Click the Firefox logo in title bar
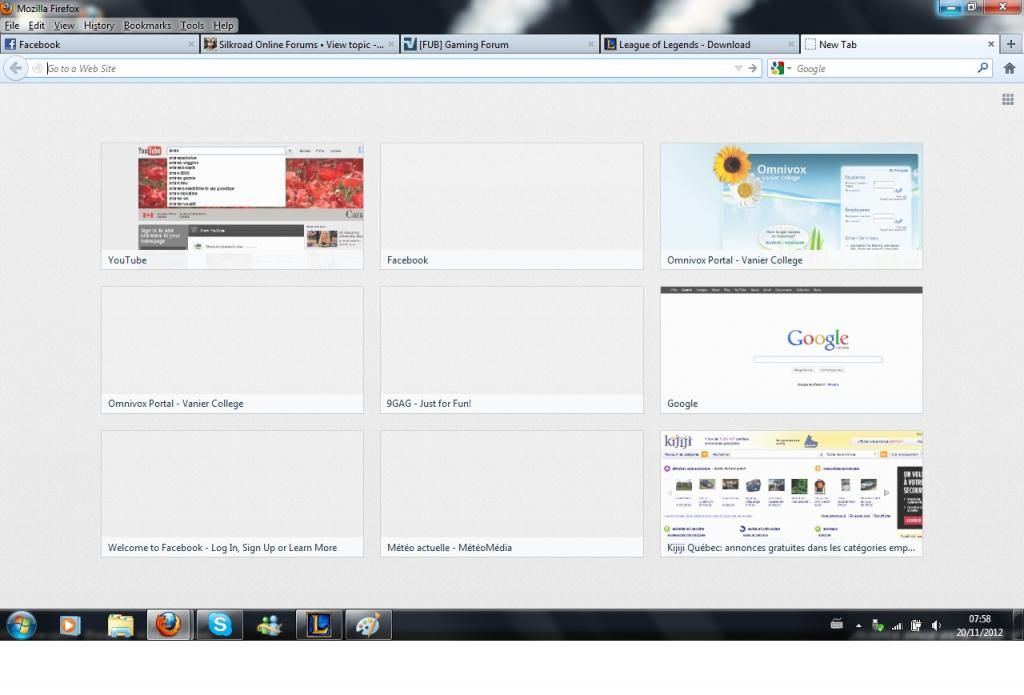The image size is (1024, 695). pyautogui.click(x=7, y=7)
